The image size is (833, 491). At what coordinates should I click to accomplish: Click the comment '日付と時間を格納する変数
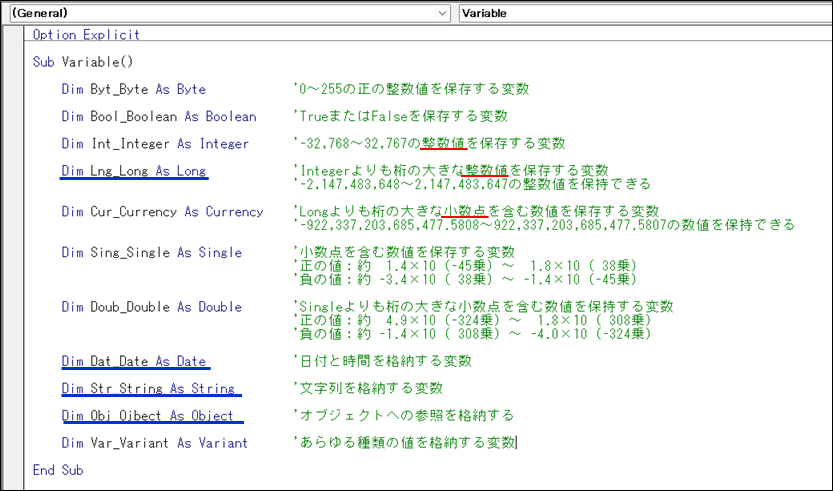(382, 361)
